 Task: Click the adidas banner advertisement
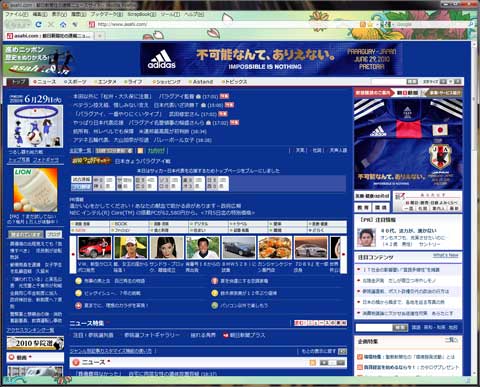[x=271, y=59]
